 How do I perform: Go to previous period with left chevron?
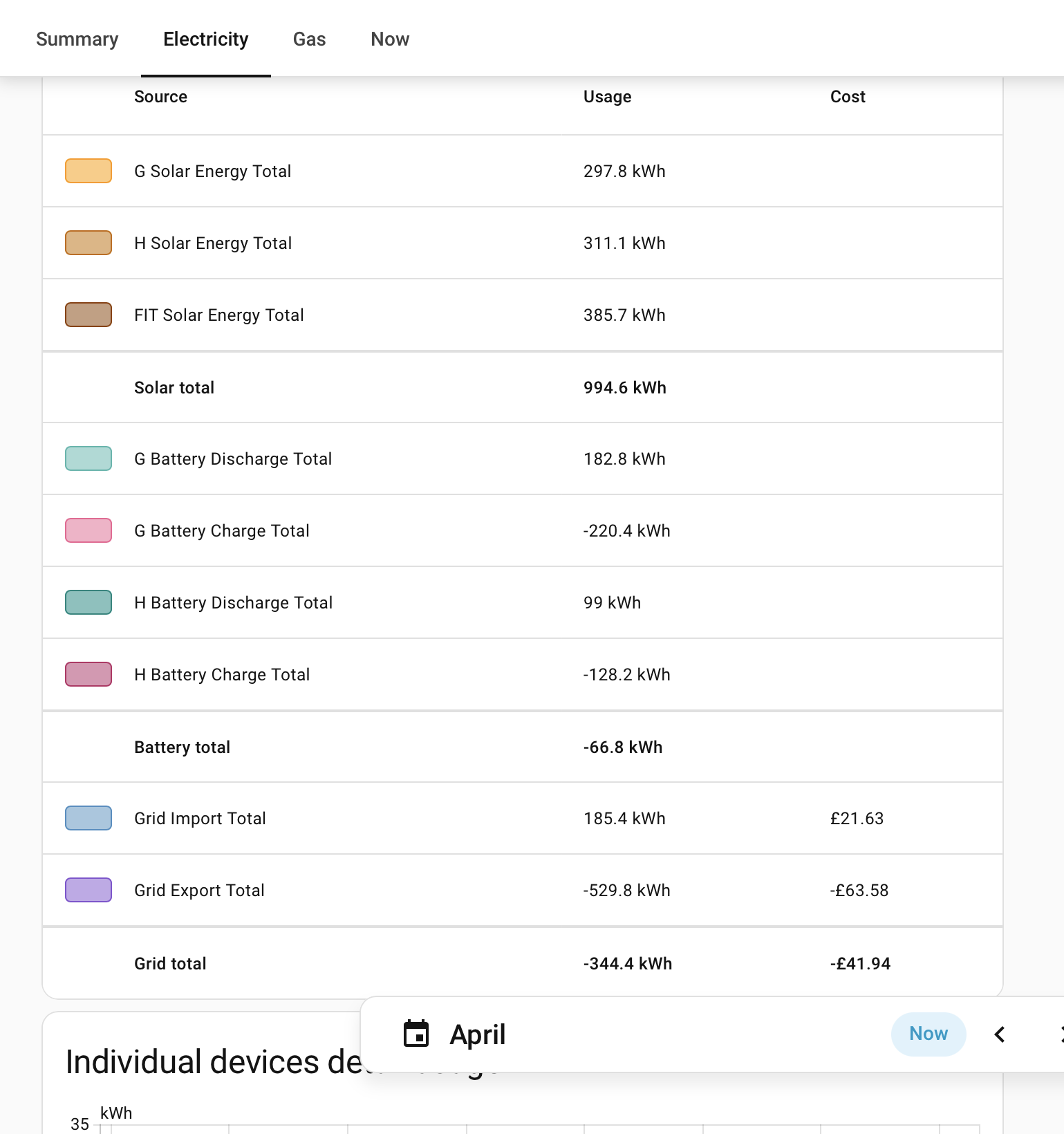(1000, 1034)
